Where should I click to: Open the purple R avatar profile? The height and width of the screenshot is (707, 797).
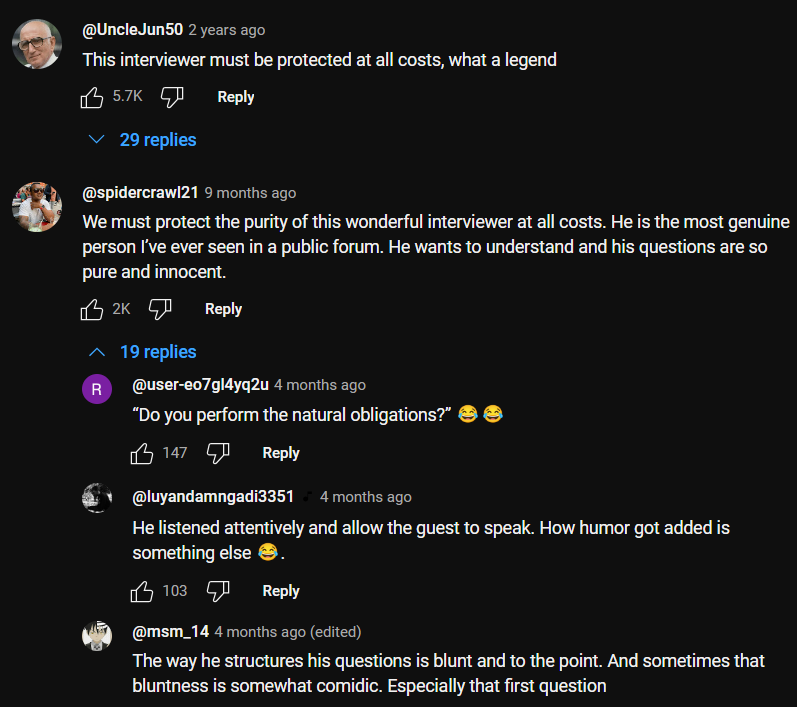click(x=96, y=390)
